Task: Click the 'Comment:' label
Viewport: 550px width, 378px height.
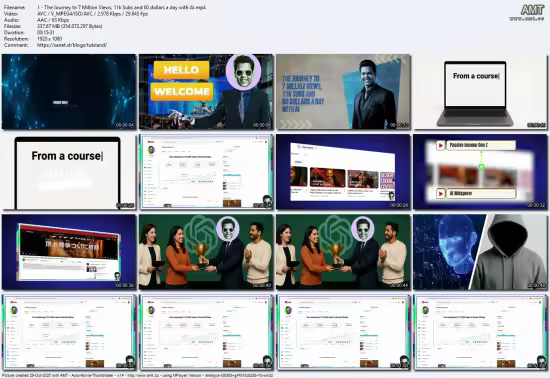Action: pos(15,45)
